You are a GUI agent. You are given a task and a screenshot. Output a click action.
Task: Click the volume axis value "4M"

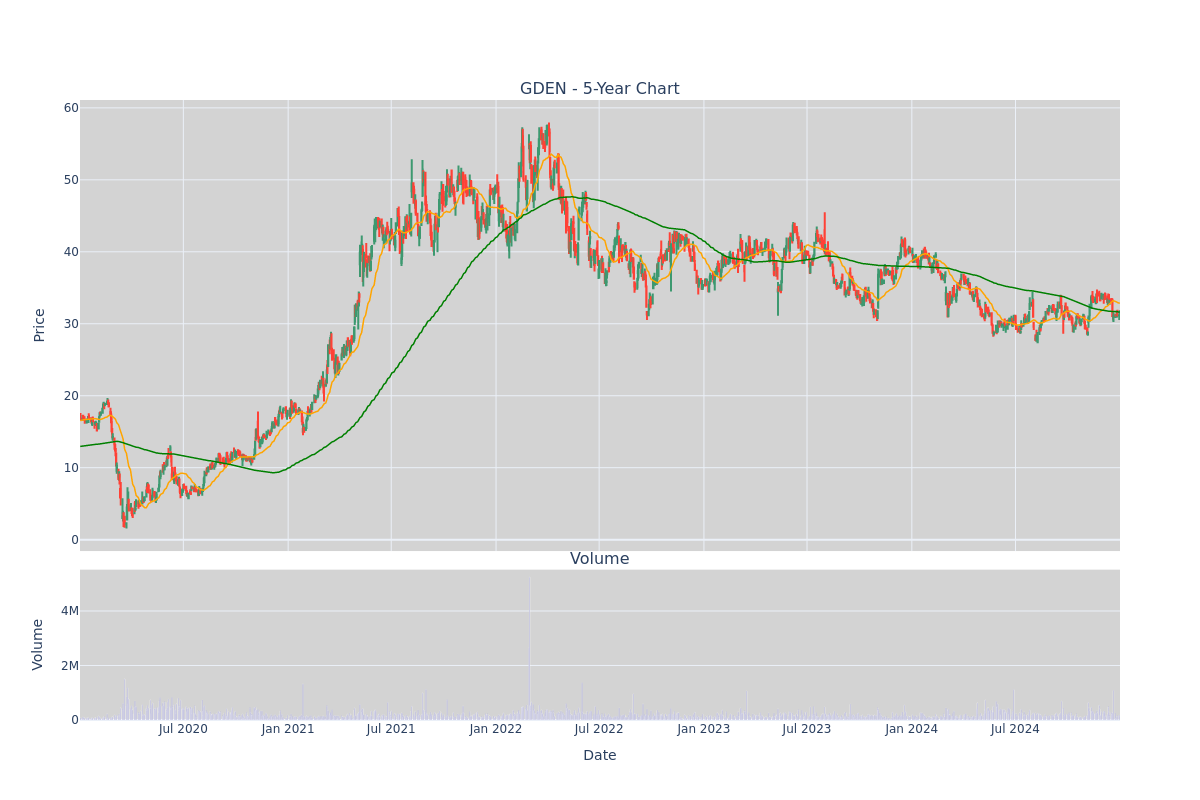(70, 611)
